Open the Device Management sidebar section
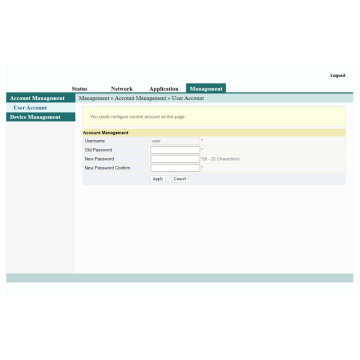 click(40, 117)
